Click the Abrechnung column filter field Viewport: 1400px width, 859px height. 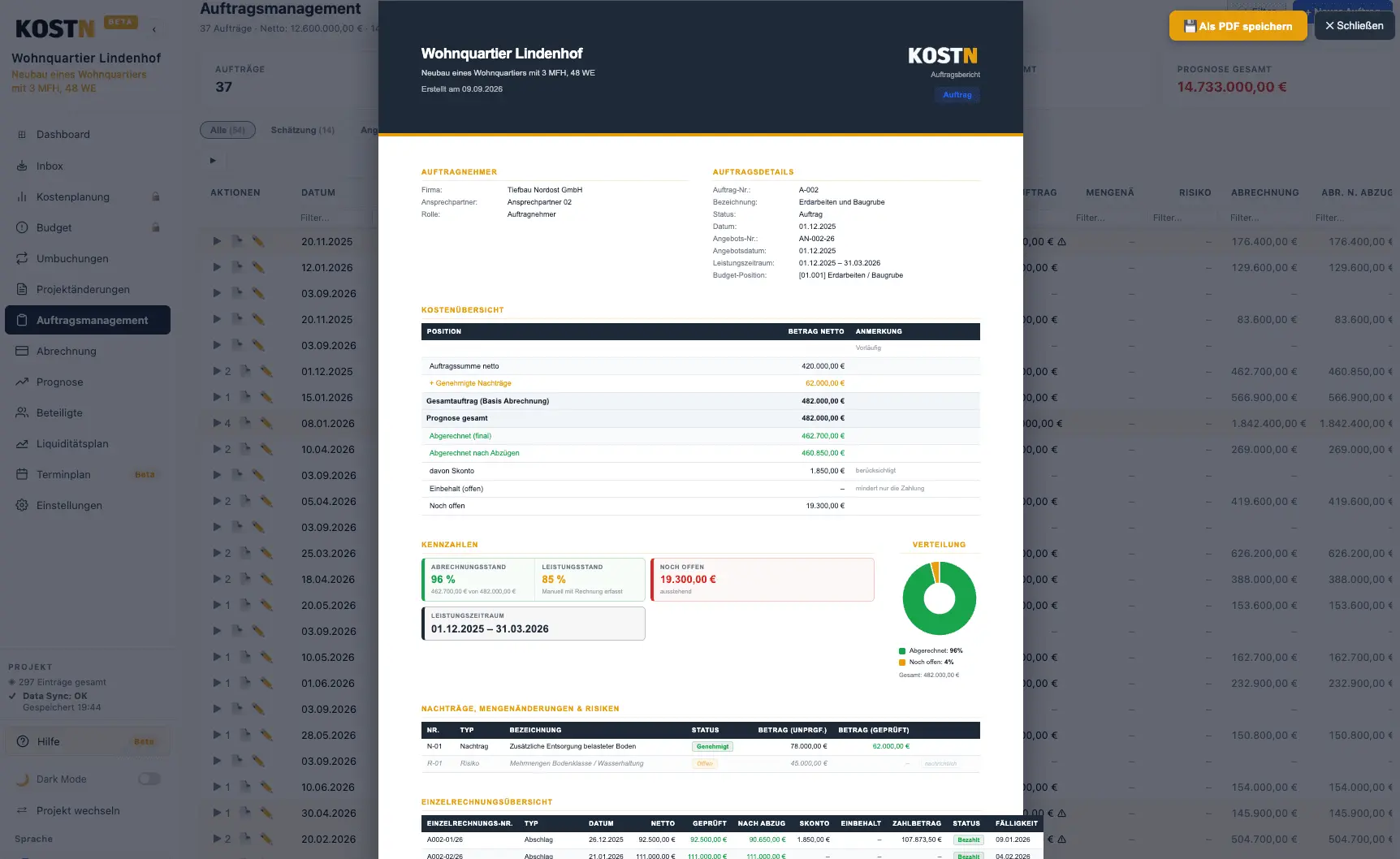(x=1264, y=218)
